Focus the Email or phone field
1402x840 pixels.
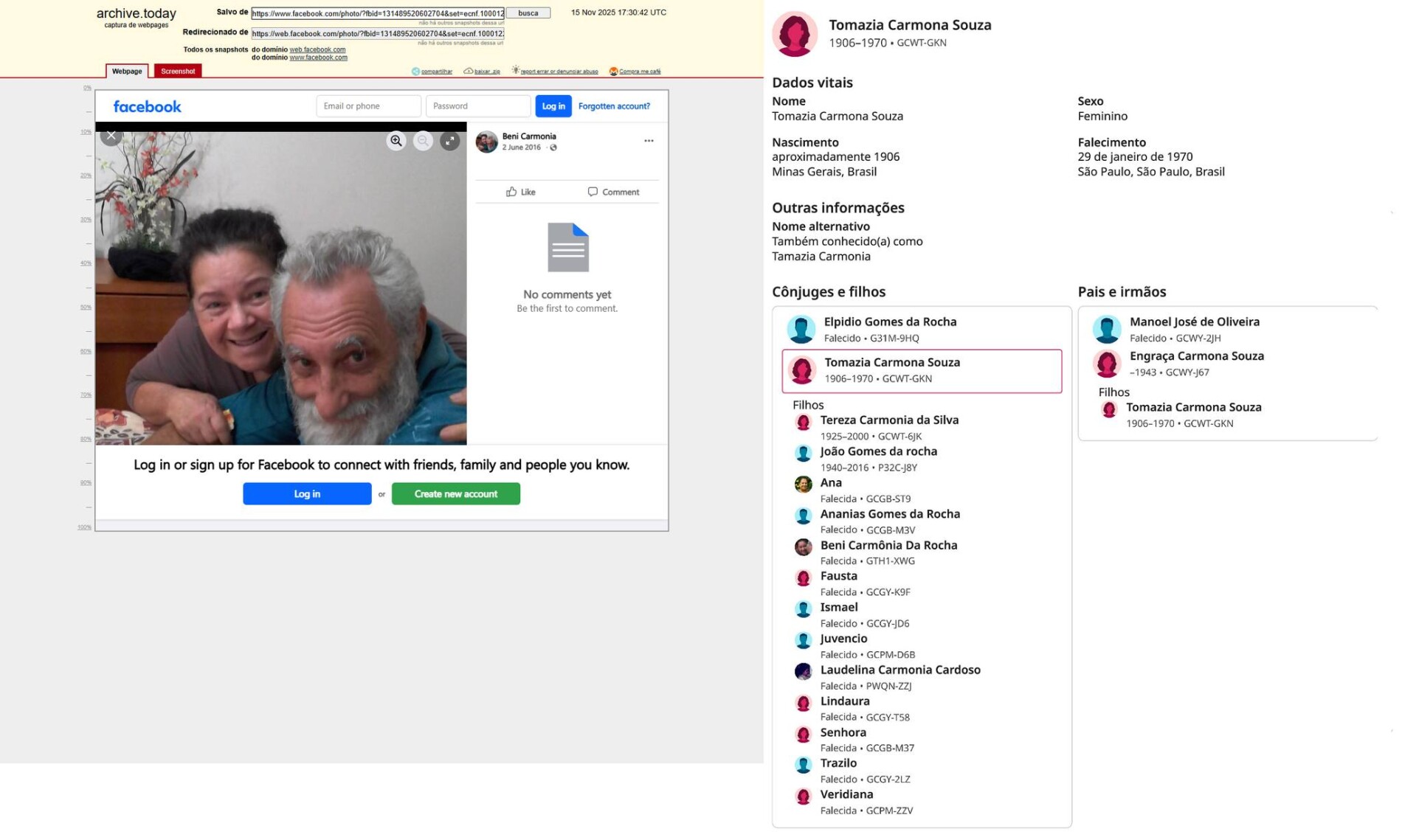[x=367, y=106]
